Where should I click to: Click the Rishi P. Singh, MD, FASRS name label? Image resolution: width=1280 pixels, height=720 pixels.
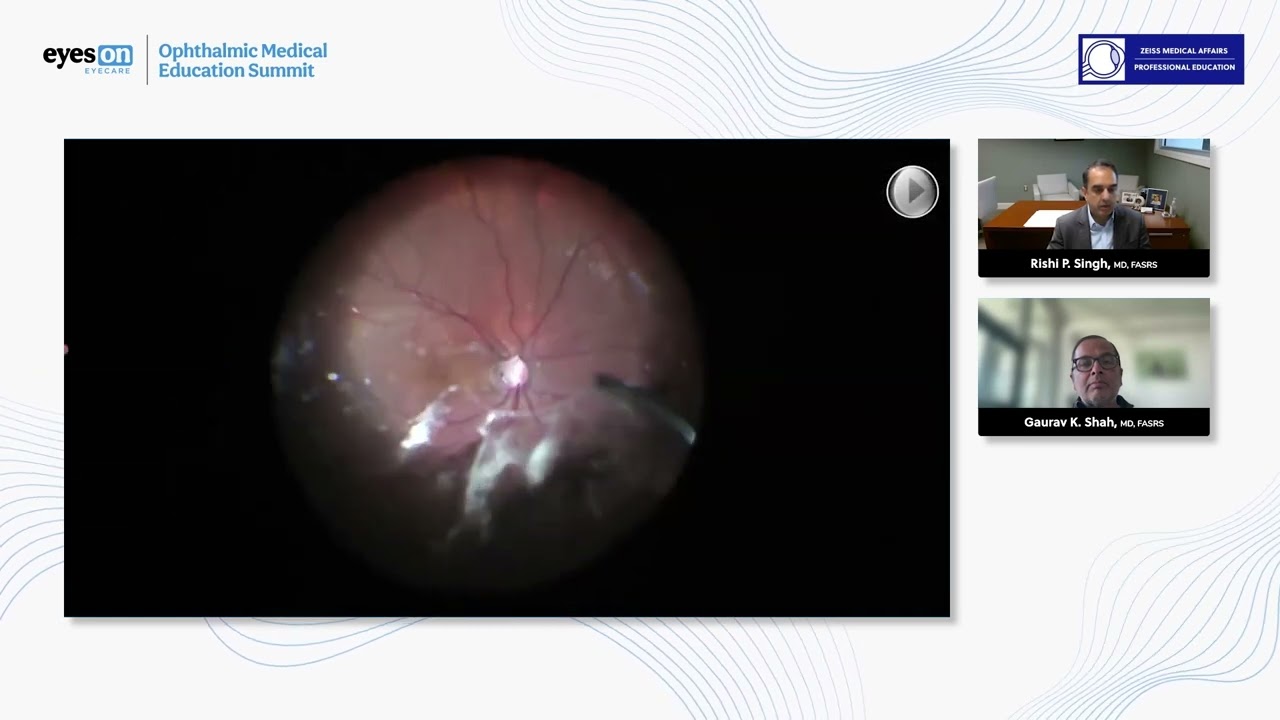coord(1093,264)
